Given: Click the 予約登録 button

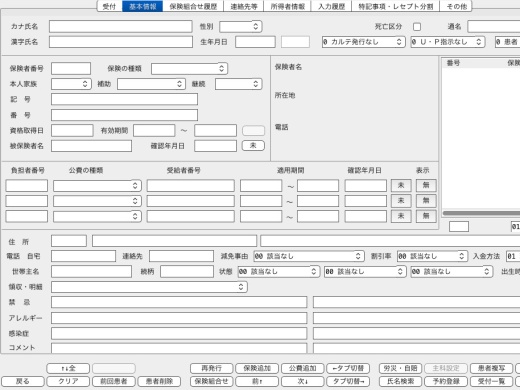Looking at the screenshot, I should [446, 381].
